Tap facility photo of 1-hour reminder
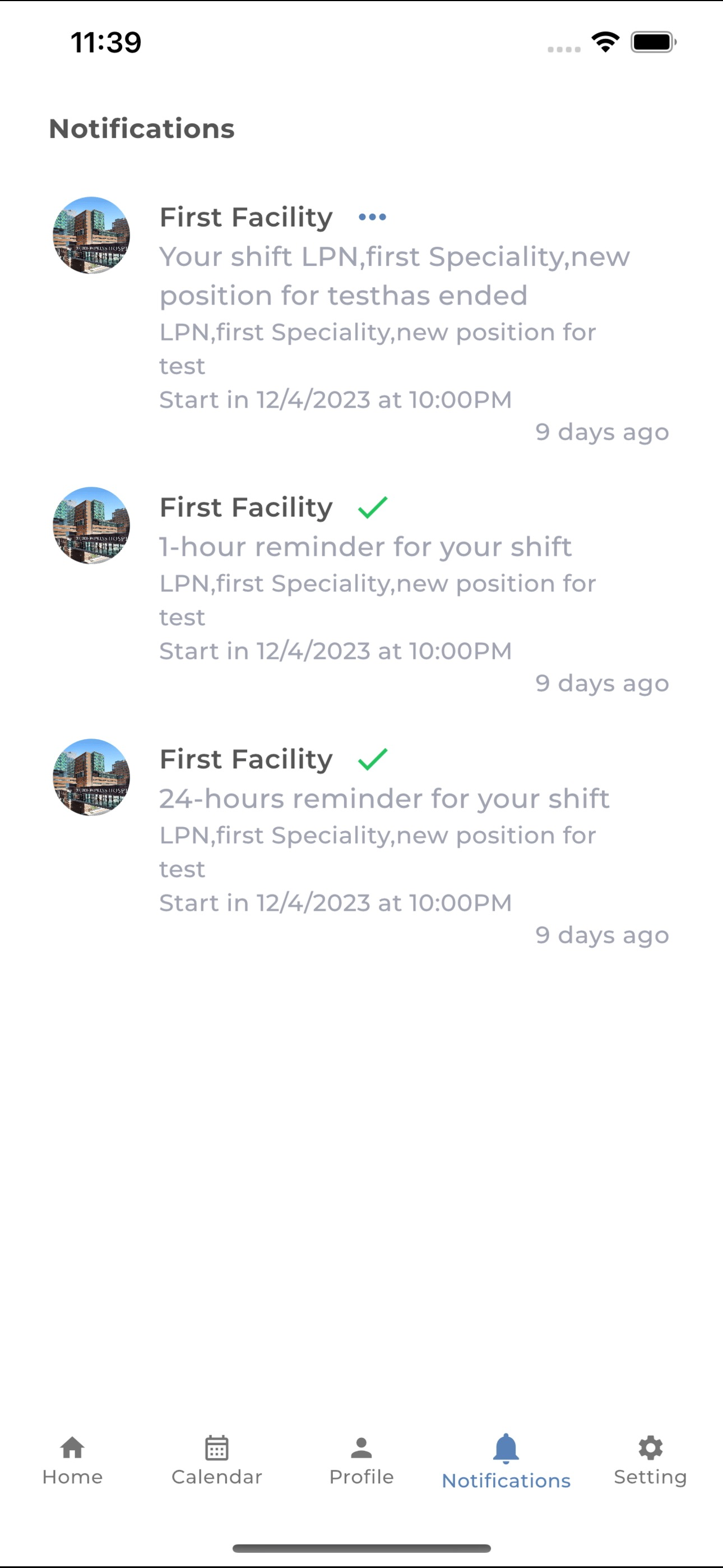 click(91, 525)
